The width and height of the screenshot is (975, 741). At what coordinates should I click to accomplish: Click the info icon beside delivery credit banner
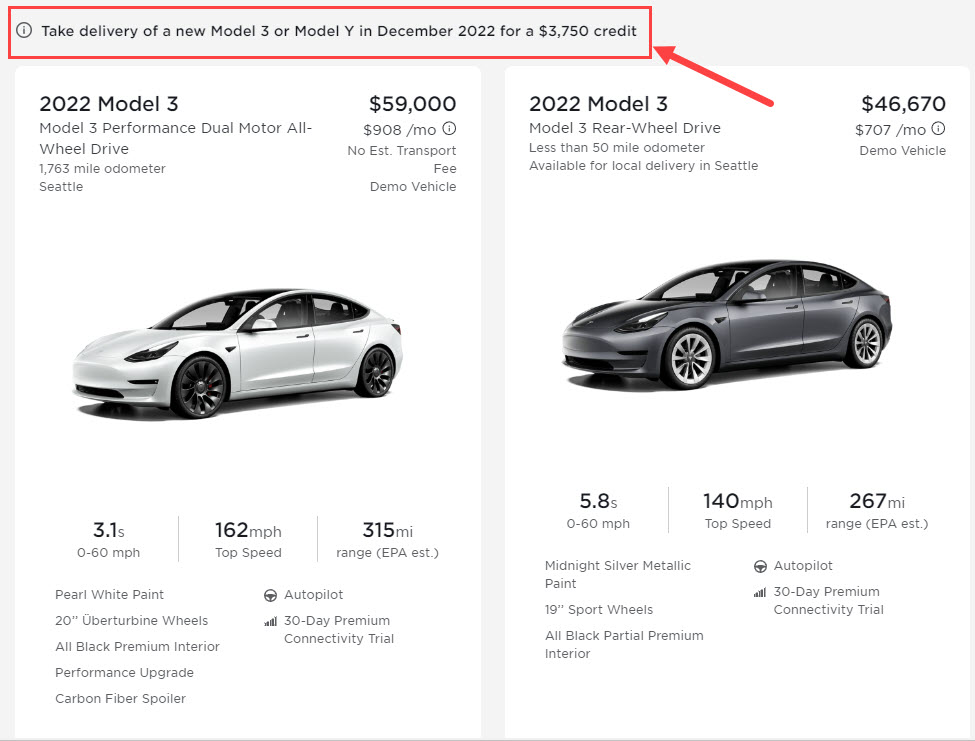click(25, 31)
